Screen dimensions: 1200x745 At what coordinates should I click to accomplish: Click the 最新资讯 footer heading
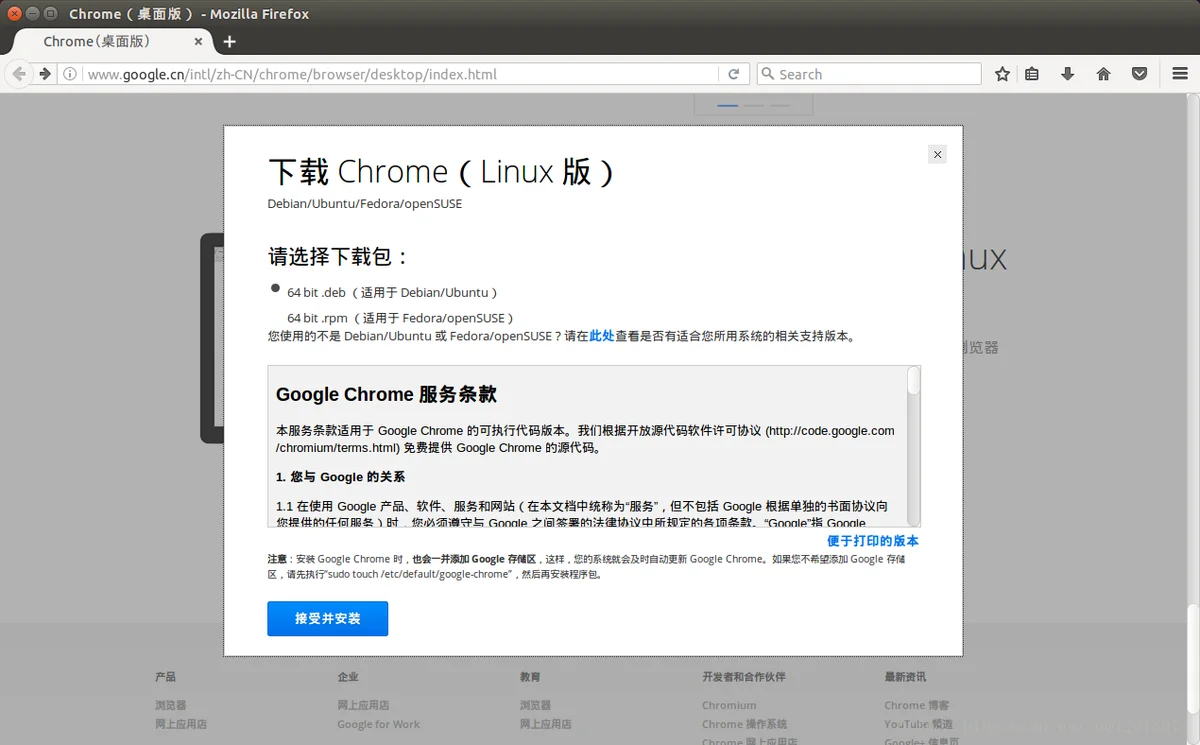pyautogui.click(x=905, y=677)
